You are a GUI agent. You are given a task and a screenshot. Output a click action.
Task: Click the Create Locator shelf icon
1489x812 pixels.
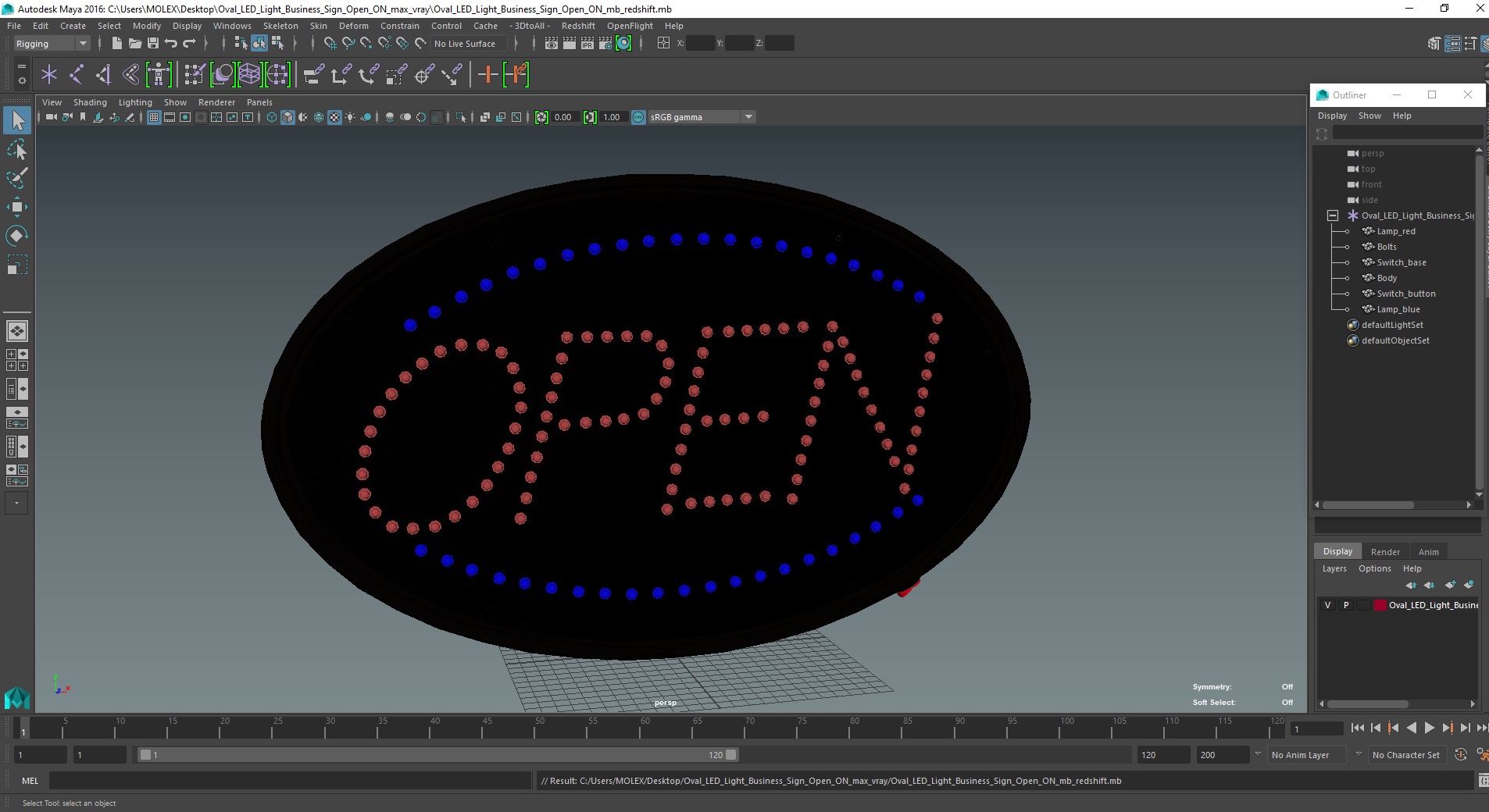[49, 75]
